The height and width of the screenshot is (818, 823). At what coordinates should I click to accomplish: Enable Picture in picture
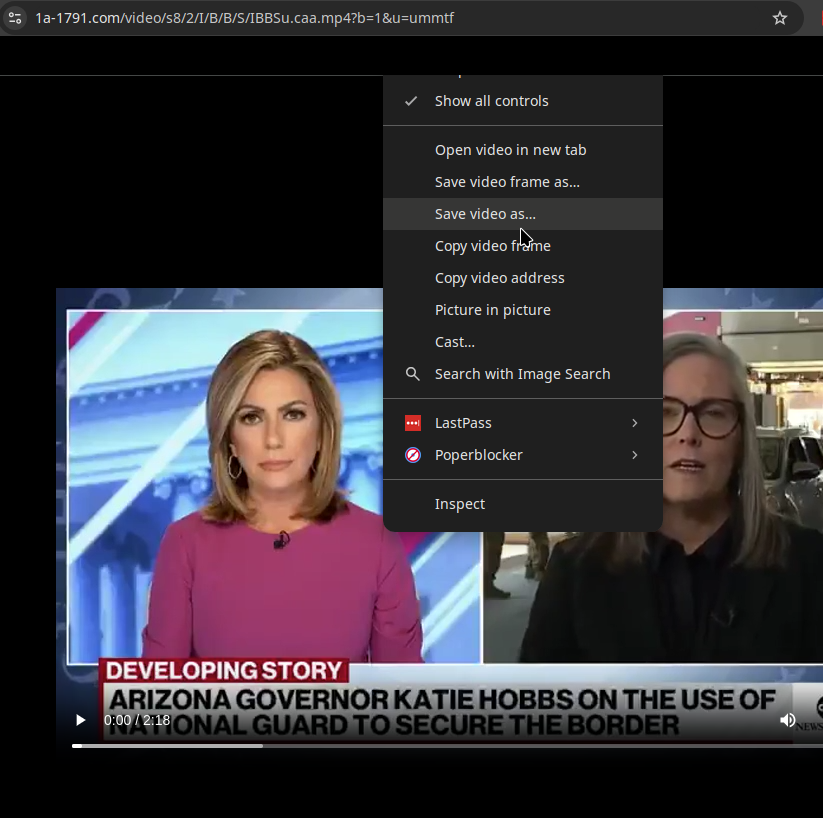[x=523, y=310]
